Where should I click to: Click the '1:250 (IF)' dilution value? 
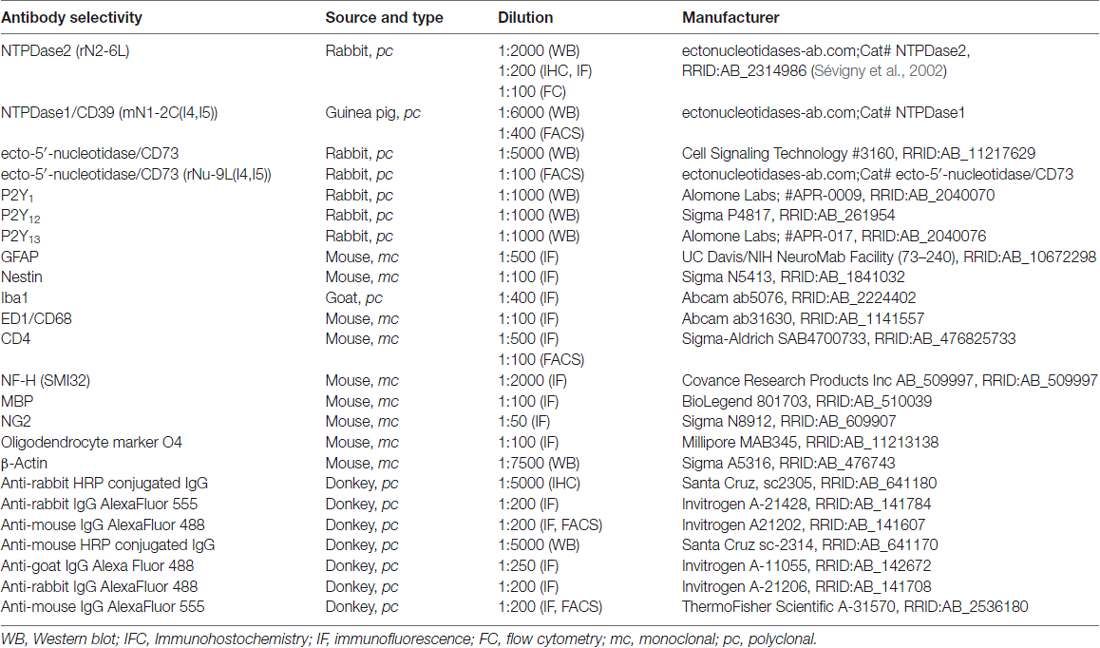coord(528,566)
